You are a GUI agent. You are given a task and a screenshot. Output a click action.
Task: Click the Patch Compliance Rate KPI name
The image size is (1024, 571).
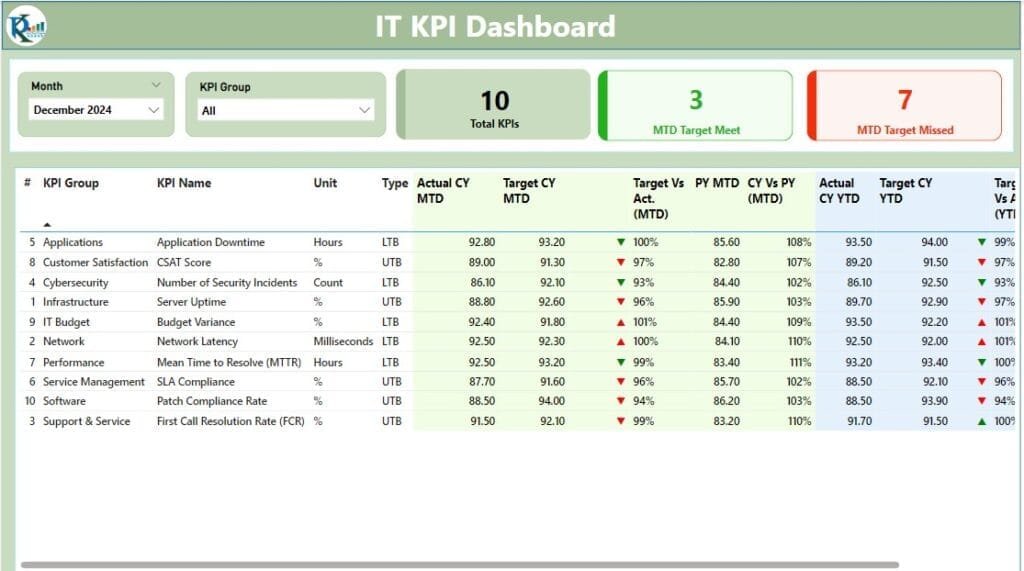[212, 401]
